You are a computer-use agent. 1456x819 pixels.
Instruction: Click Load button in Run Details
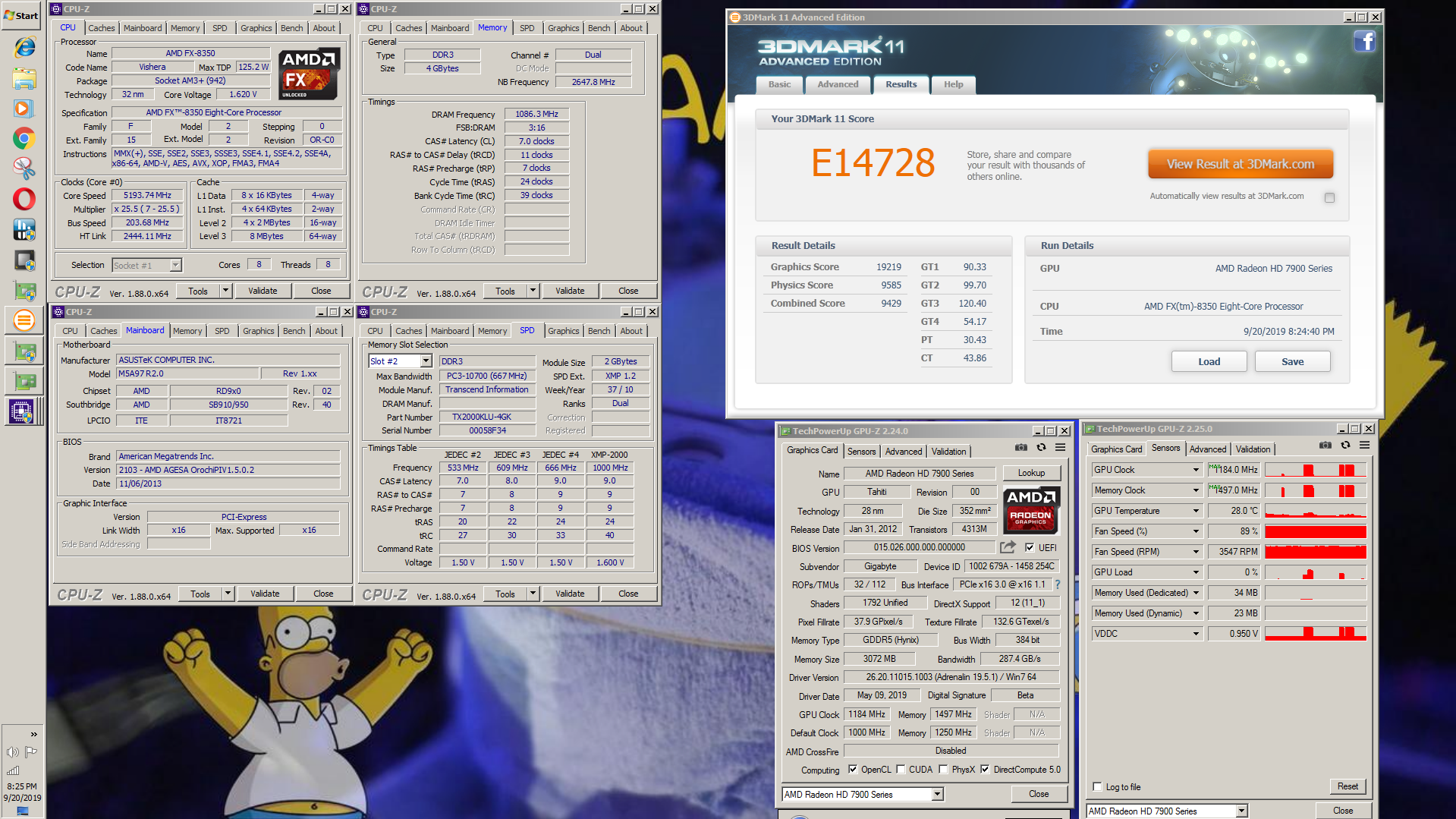click(x=1209, y=361)
